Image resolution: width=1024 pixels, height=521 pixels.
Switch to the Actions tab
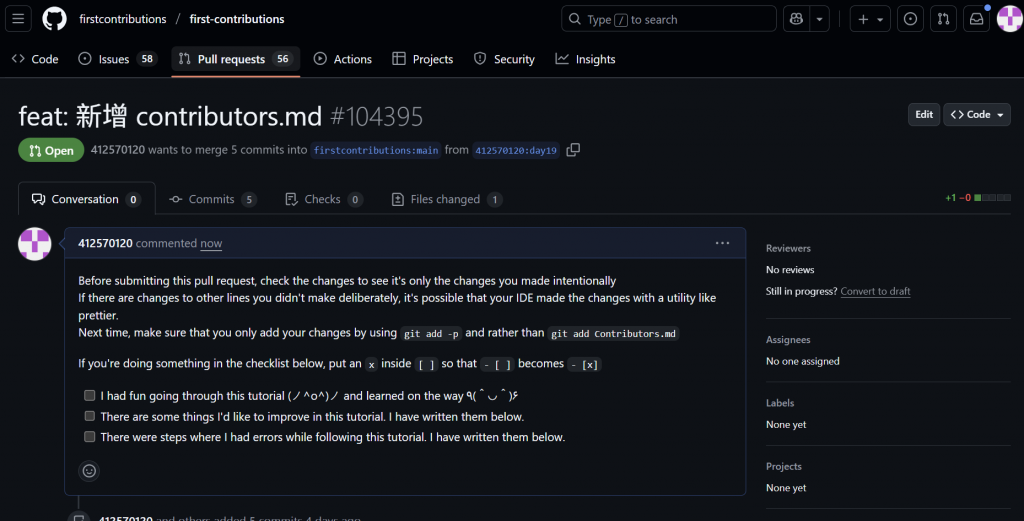pos(343,59)
